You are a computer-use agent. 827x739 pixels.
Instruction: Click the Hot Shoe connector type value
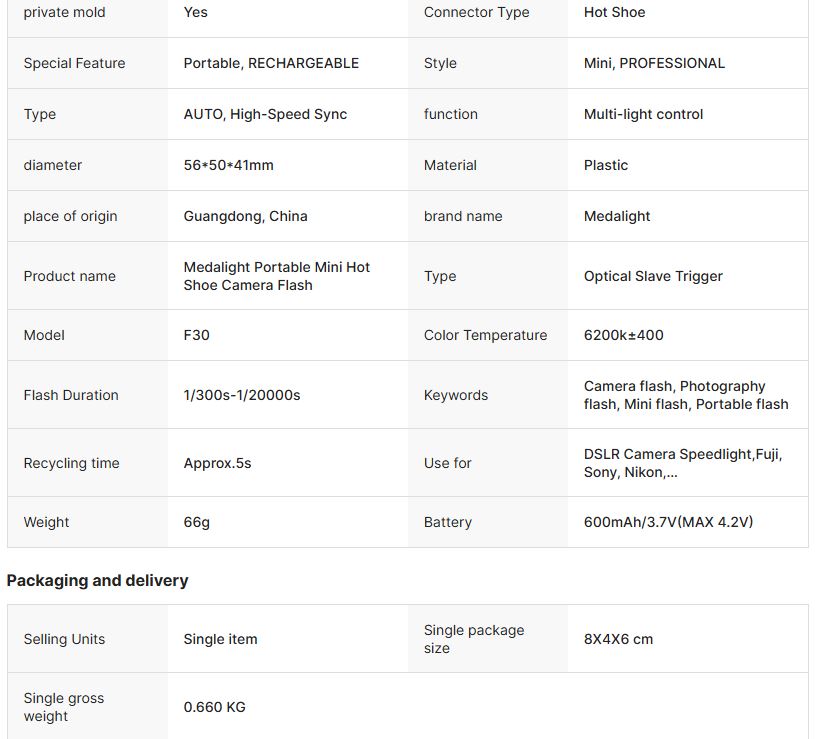tap(614, 12)
